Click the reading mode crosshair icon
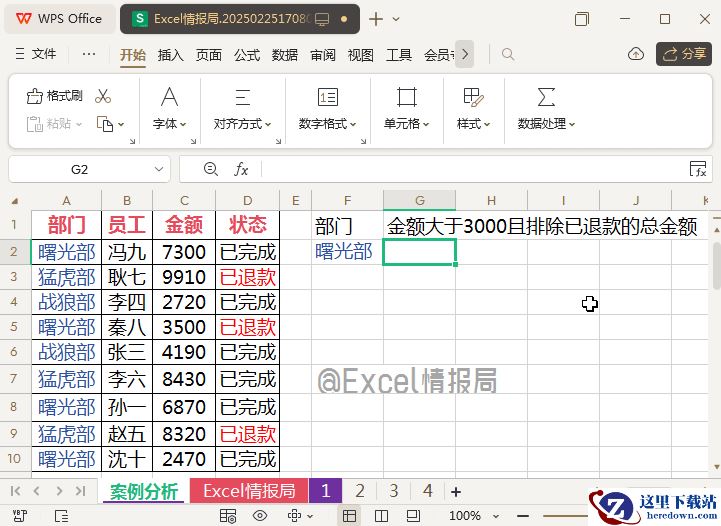Viewport: 721px width, 526px height. tap(294, 516)
